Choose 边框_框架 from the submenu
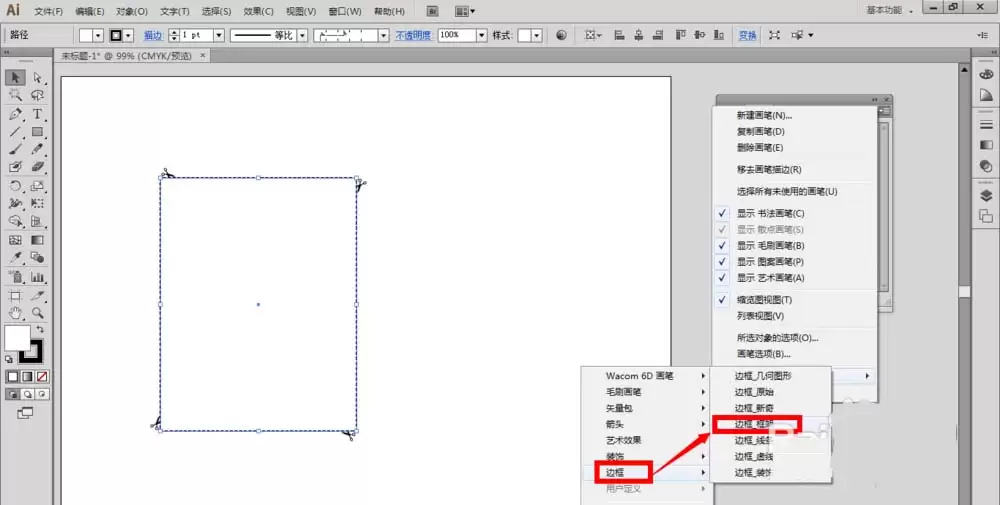The height and width of the screenshot is (505, 1000). (x=755, y=424)
